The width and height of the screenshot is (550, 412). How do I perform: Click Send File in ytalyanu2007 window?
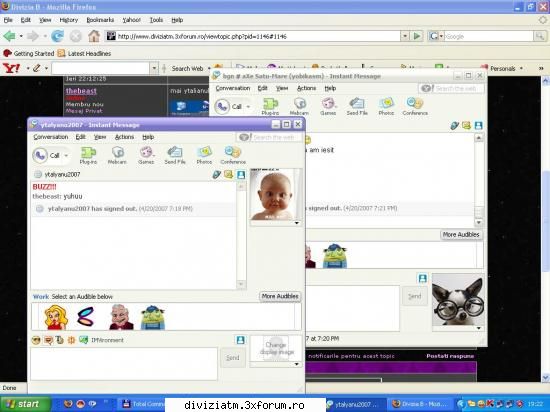pos(175,155)
